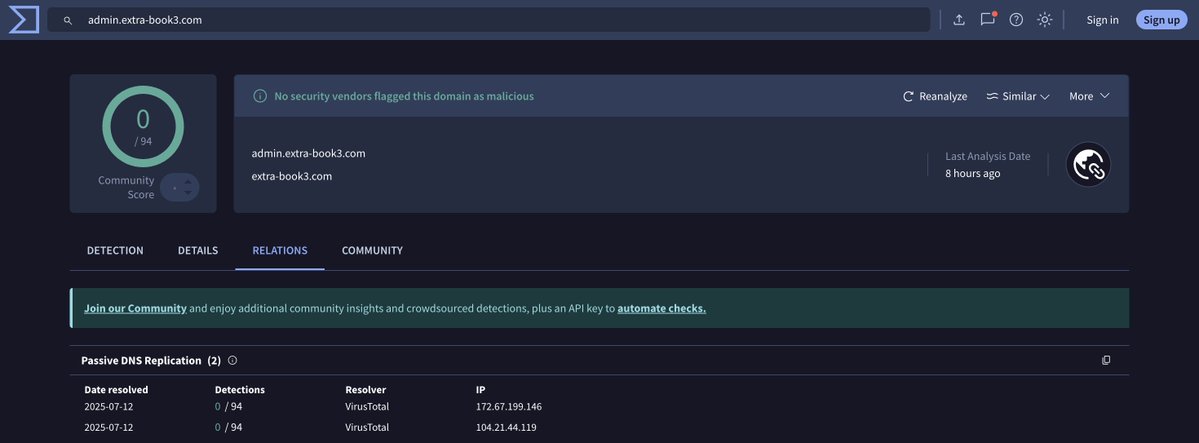The width and height of the screenshot is (1199, 443).
Task: Click the Join our Community link
Action: pyautogui.click(x=135, y=308)
